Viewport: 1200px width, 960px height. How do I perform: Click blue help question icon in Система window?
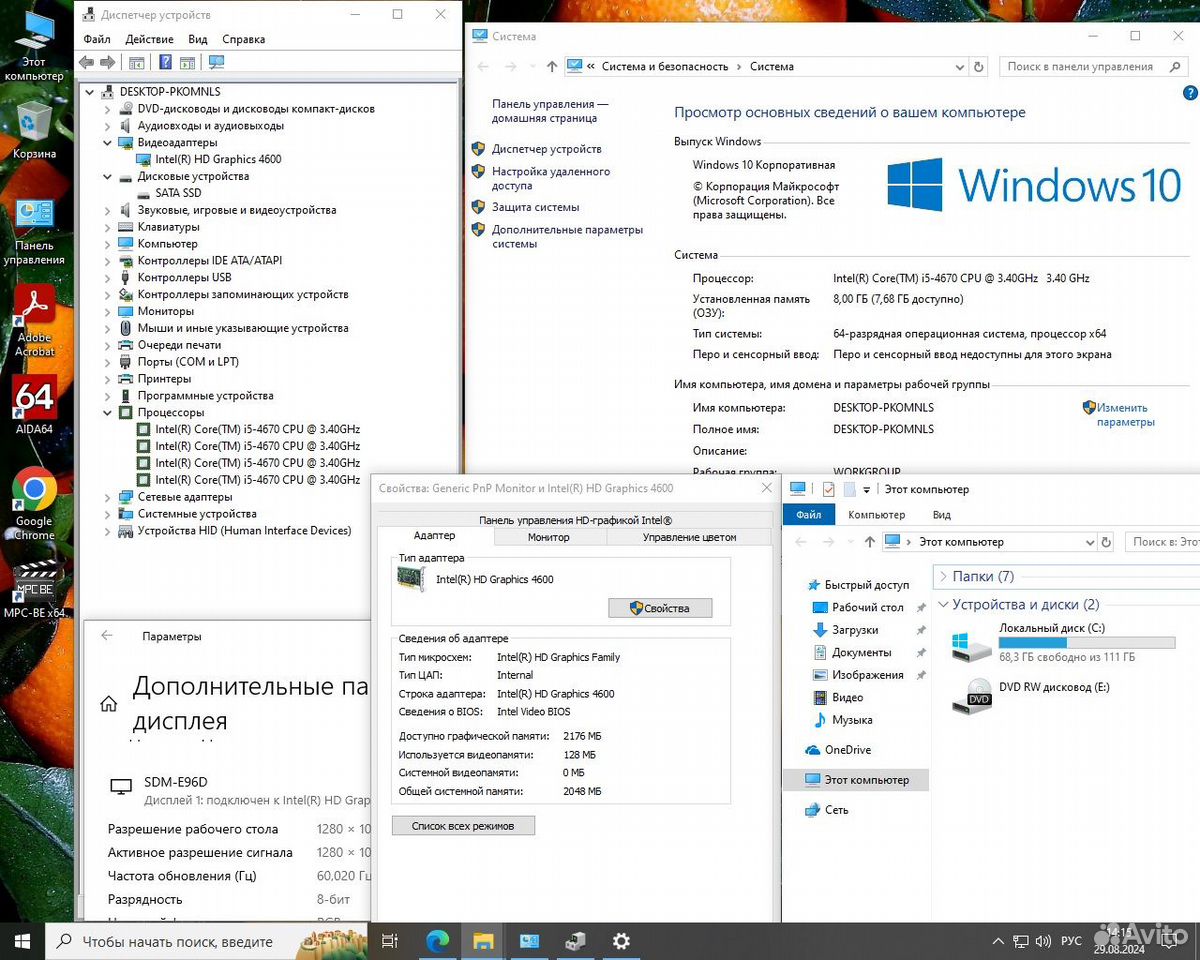[x=1190, y=92]
